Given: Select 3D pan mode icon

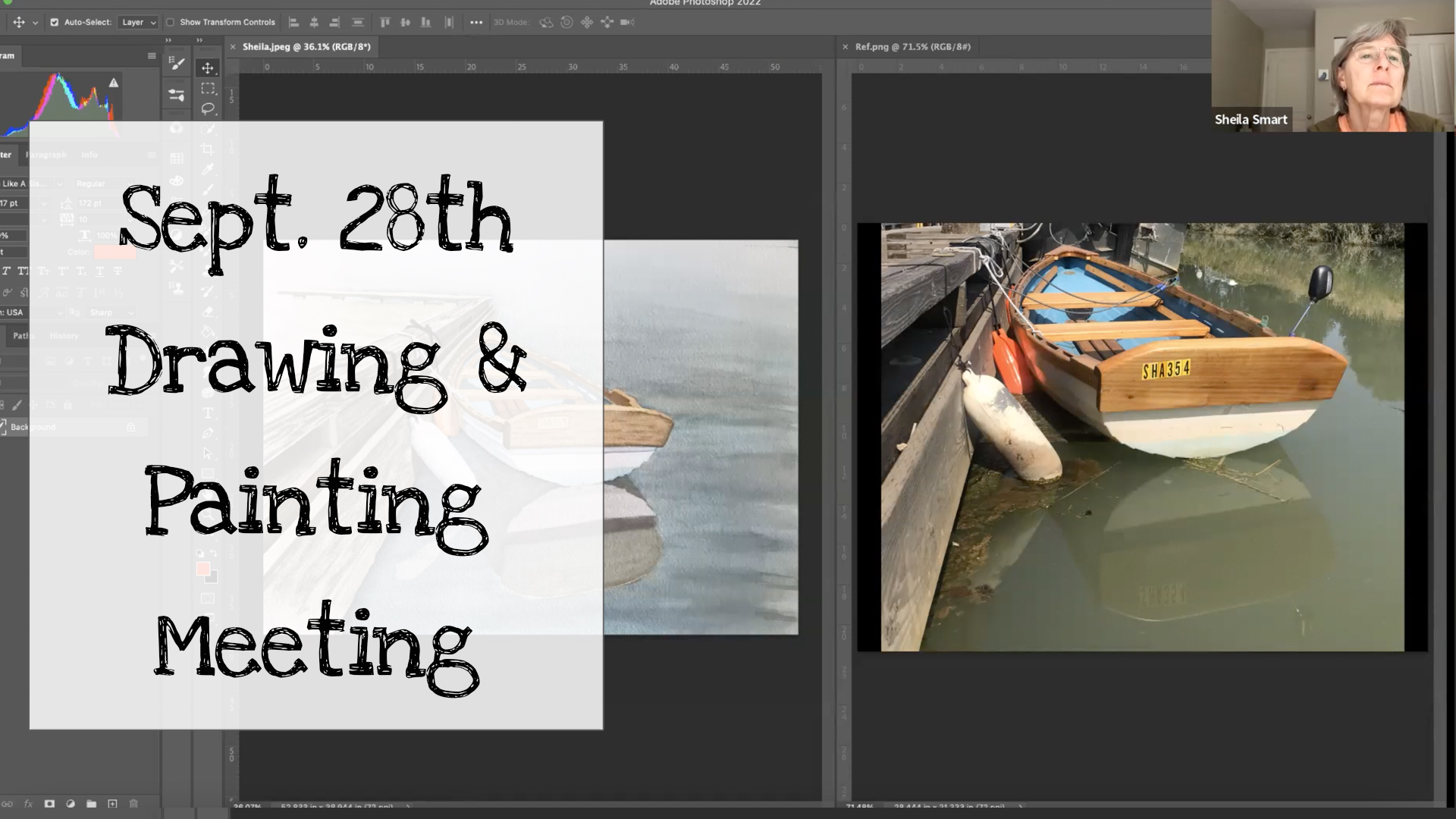Looking at the screenshot, I should click(x=587, y=22).
